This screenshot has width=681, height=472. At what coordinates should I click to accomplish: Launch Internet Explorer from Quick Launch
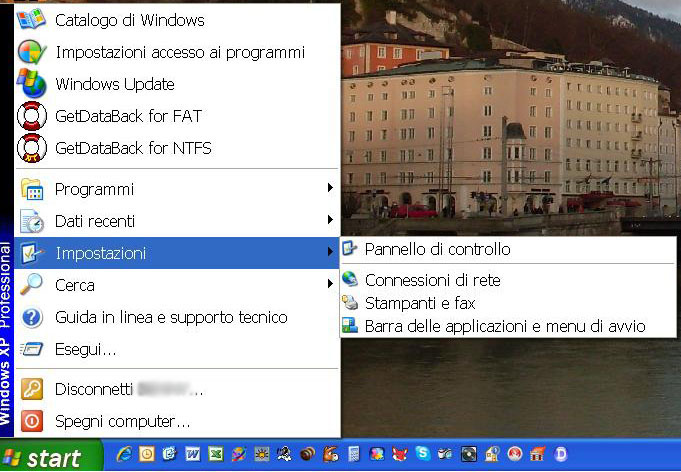124,455
